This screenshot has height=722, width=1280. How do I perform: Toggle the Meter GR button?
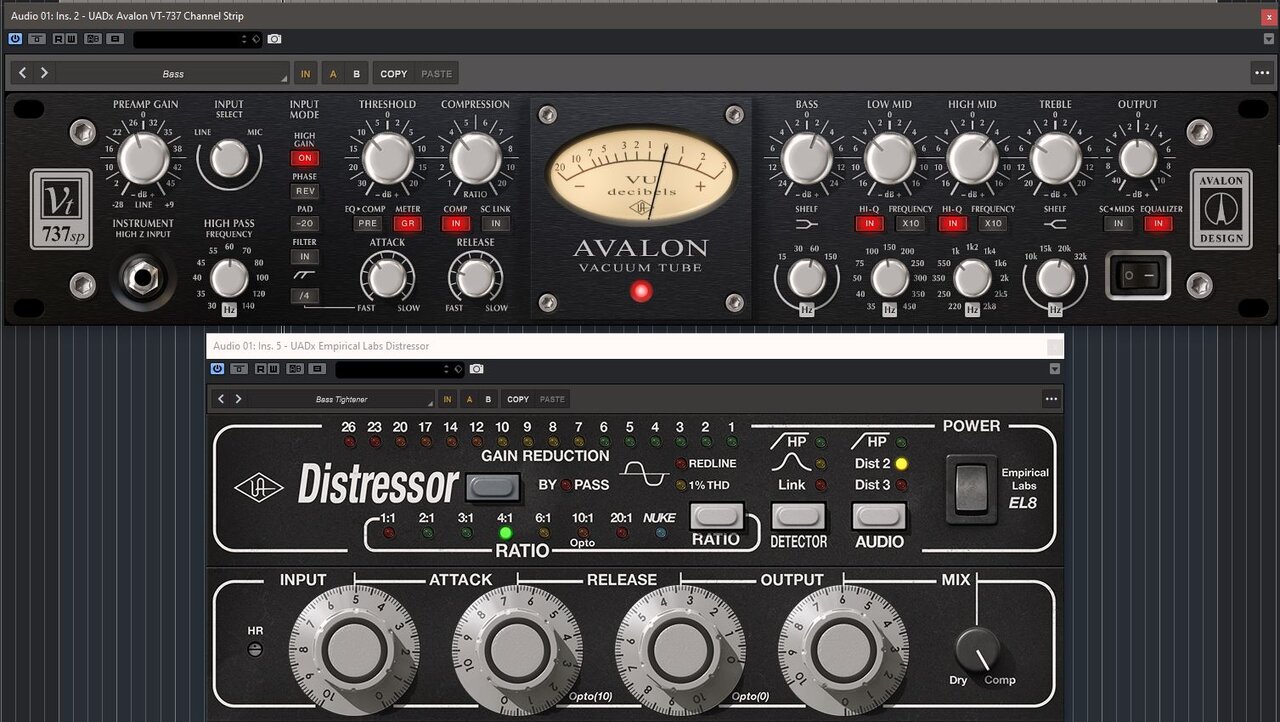[x=407, y=224]
